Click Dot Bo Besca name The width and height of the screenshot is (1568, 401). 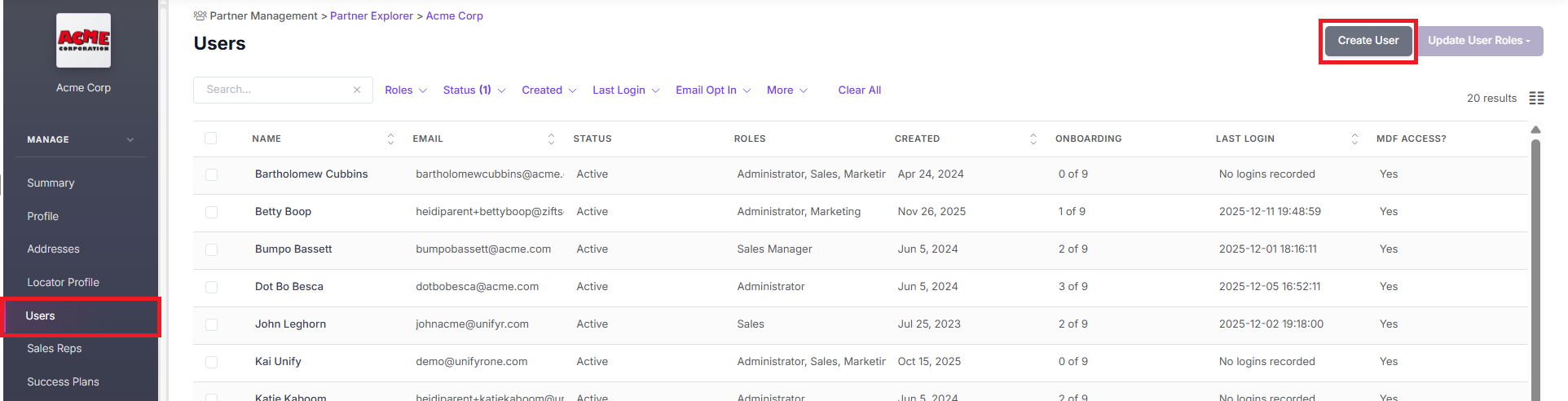[288, 286]
